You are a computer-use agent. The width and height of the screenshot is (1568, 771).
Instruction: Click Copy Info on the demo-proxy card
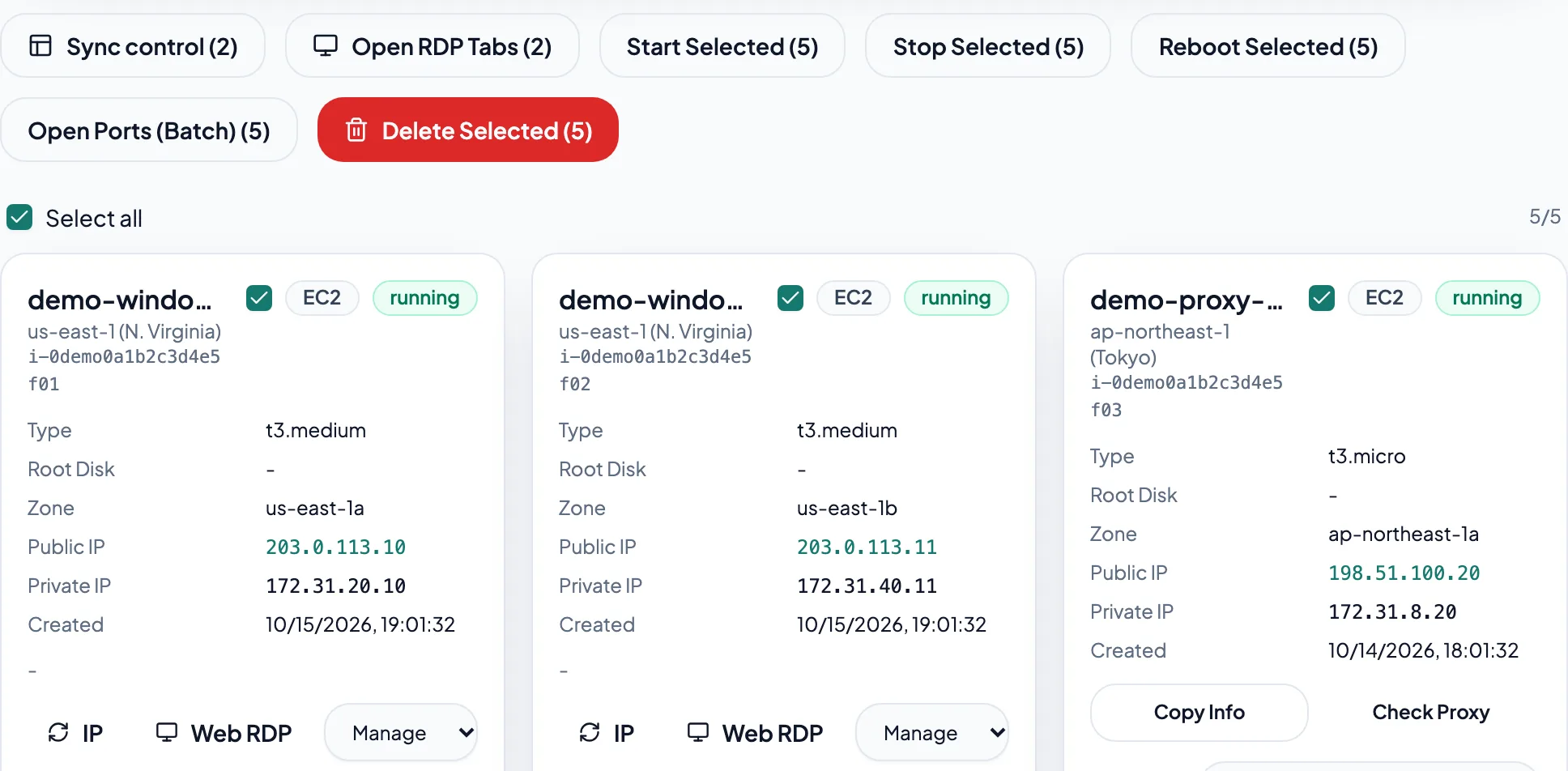(1199, 712)
